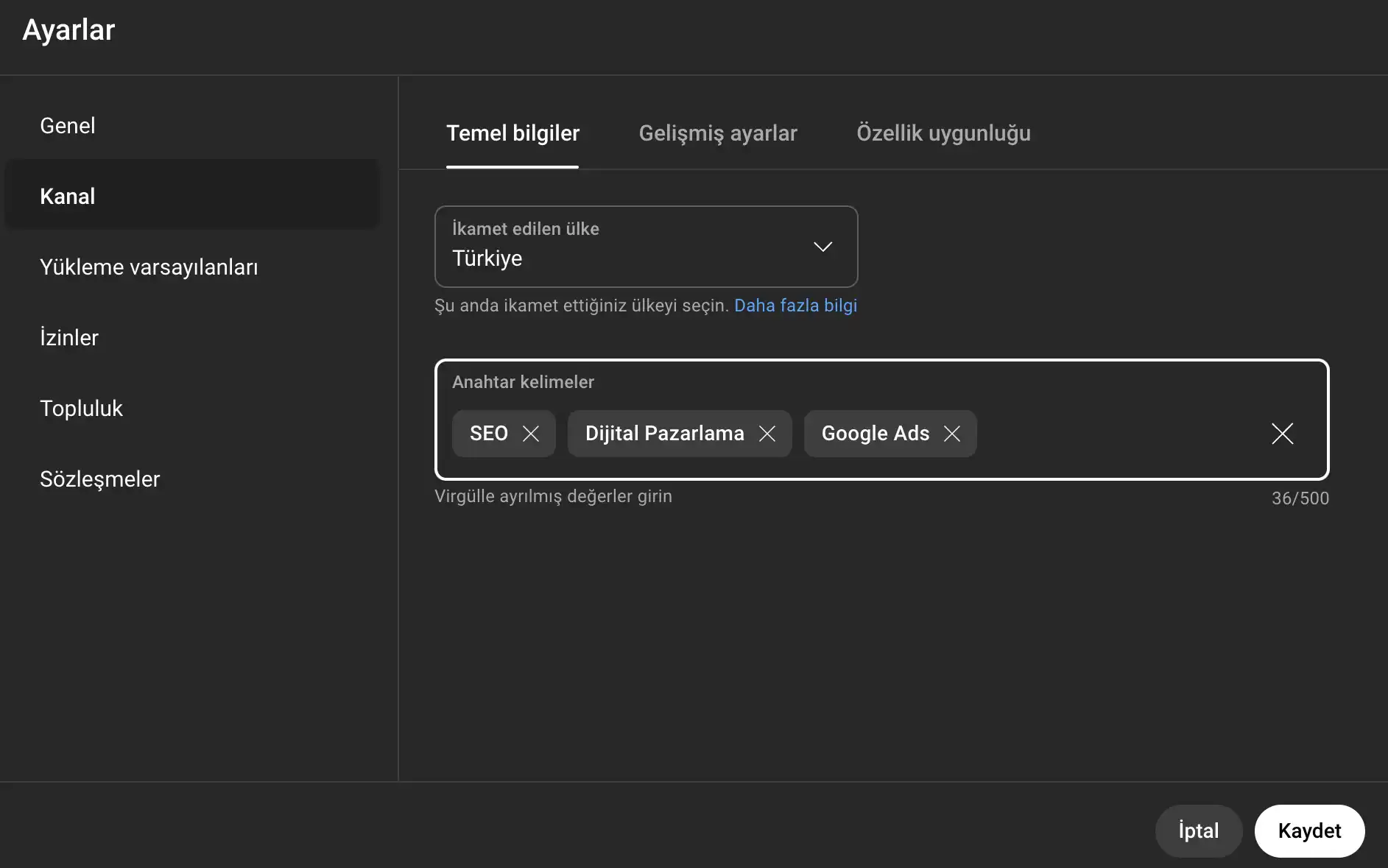Open Topluluk settings section
The image size is (1388, 868).
(192, 409)
